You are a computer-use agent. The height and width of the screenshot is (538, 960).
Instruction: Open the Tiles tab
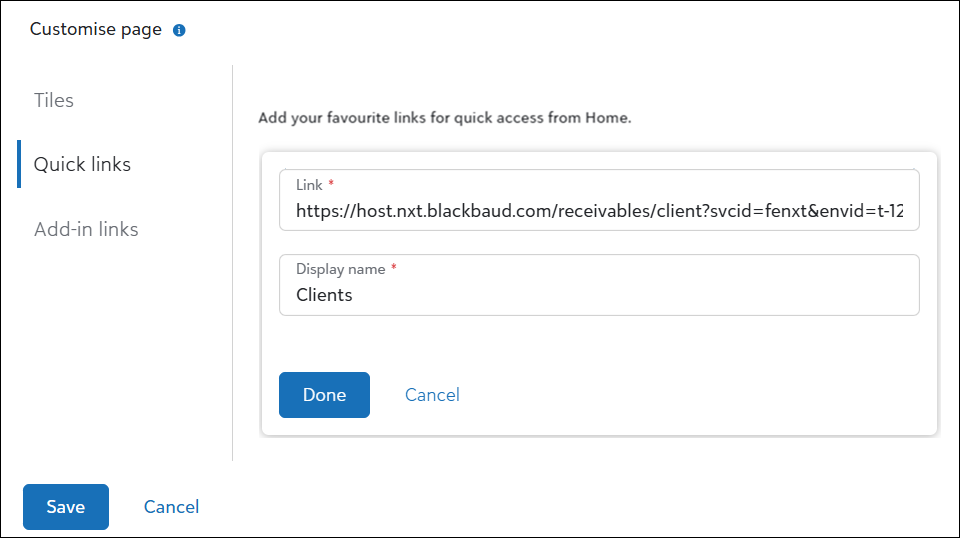54,100
